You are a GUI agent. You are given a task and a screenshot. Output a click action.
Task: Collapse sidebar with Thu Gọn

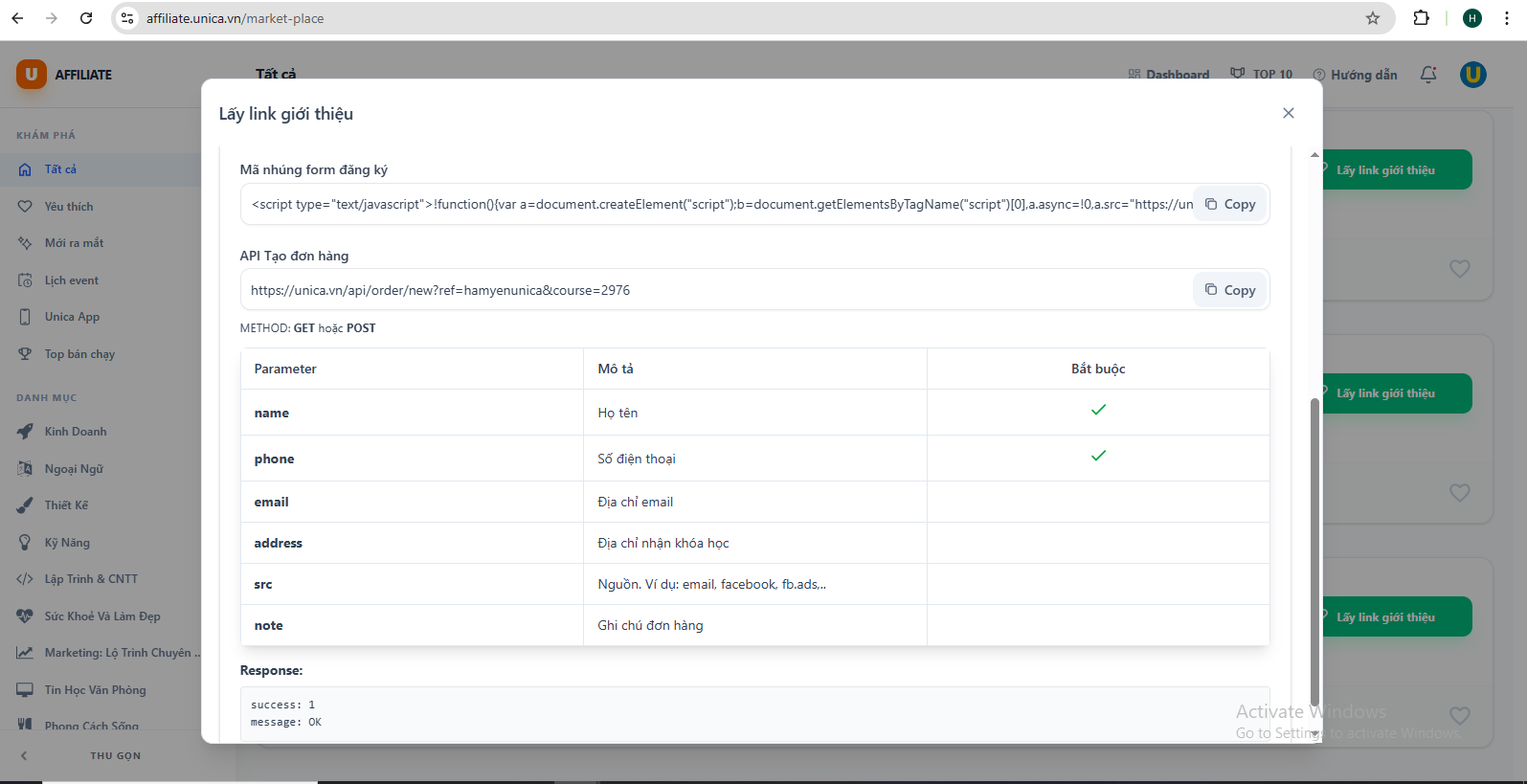click(x=115, y=755)
